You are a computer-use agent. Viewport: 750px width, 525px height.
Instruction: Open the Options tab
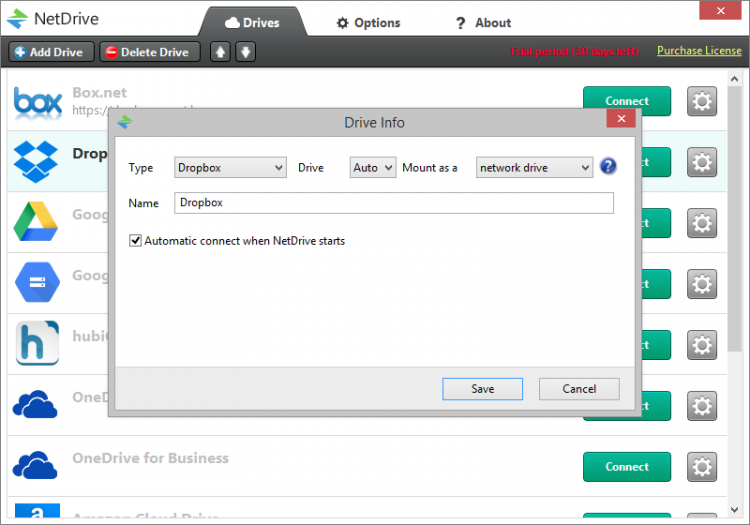(368, 22)
